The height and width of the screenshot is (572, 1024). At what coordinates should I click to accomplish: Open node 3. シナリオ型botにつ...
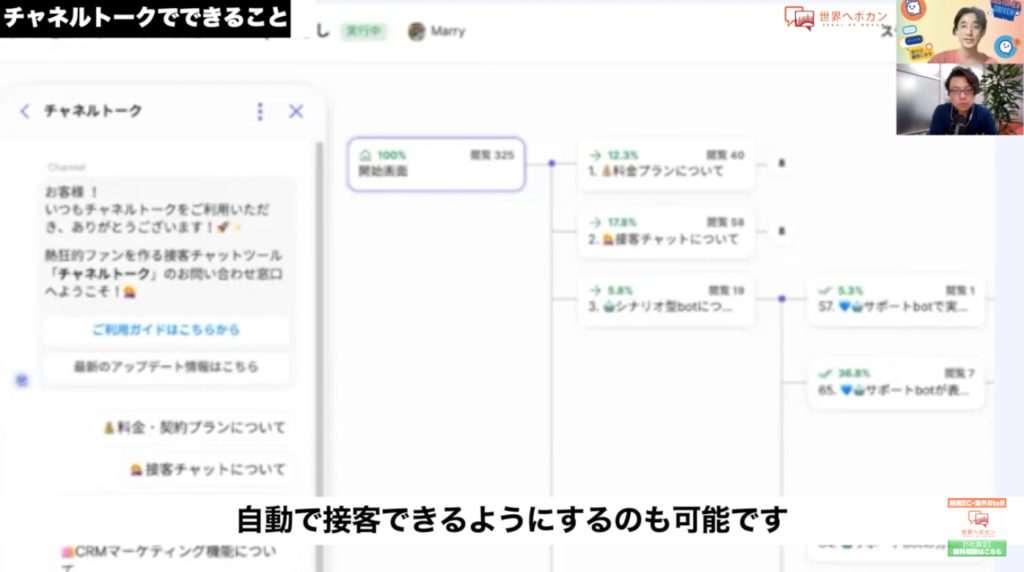[x=665, y=300]
